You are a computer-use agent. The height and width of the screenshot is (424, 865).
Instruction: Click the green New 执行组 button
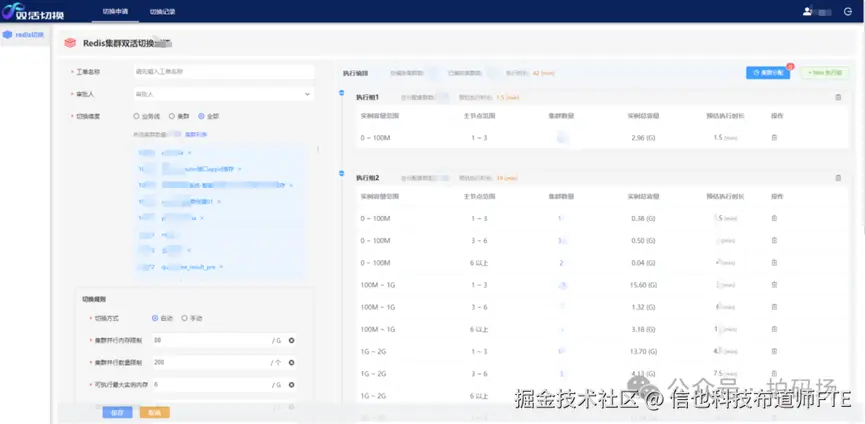(825, 72)
